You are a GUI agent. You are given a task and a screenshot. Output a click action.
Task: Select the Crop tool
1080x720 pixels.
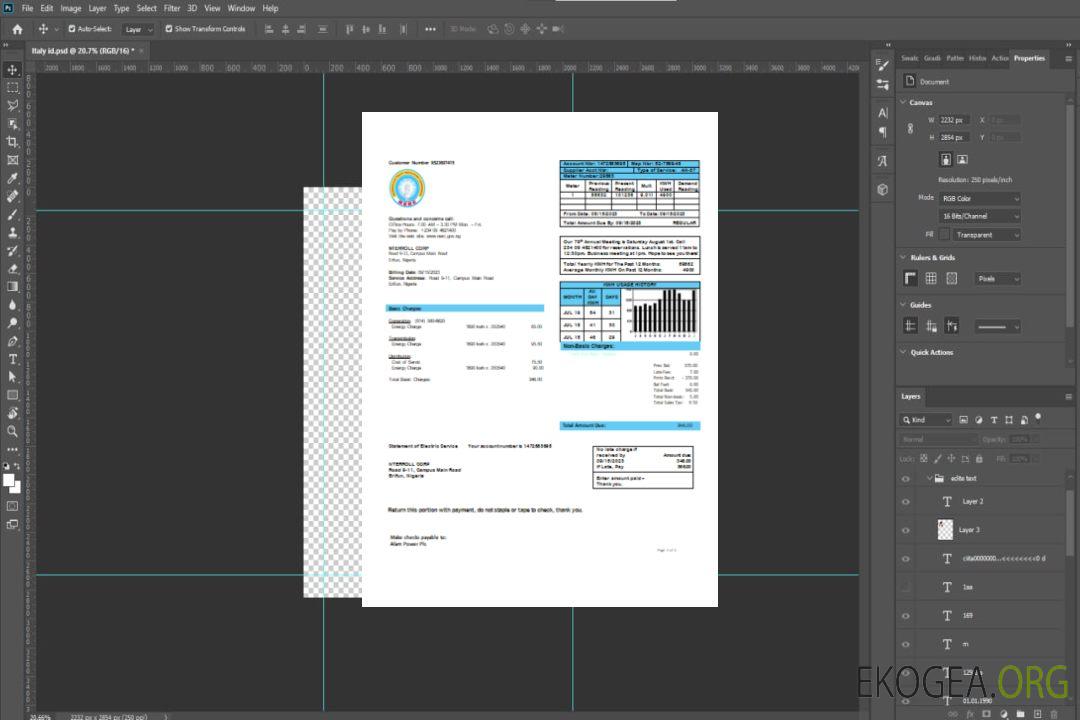coord(13,142)
